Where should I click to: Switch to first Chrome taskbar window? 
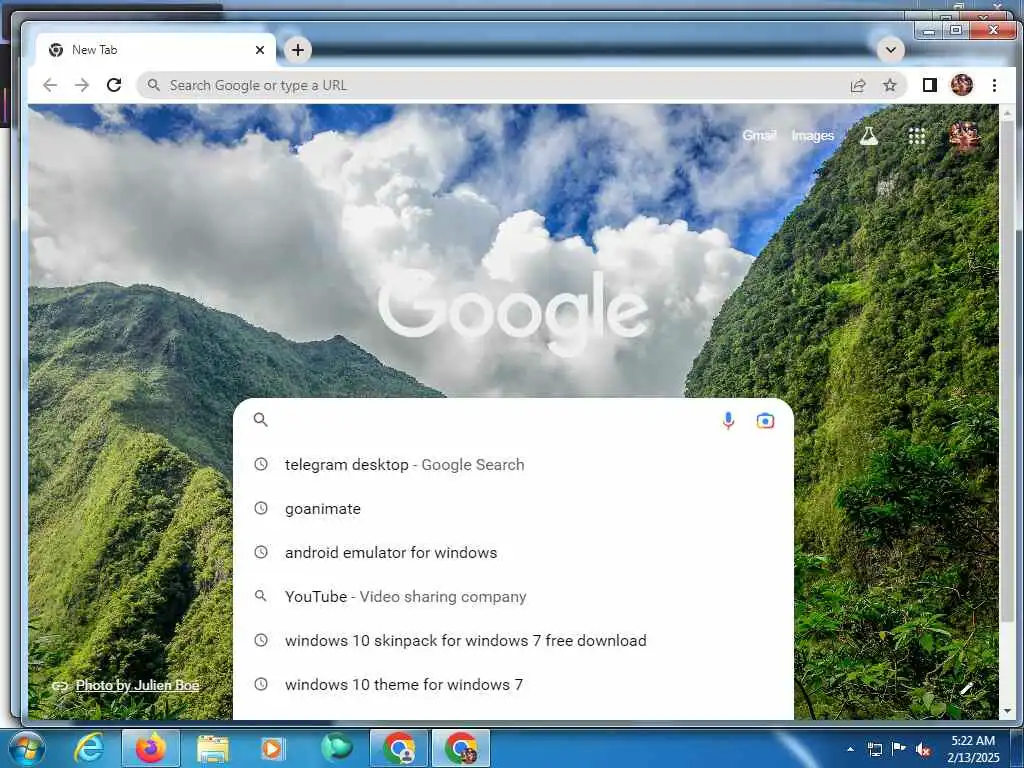(x=399, y=748)
